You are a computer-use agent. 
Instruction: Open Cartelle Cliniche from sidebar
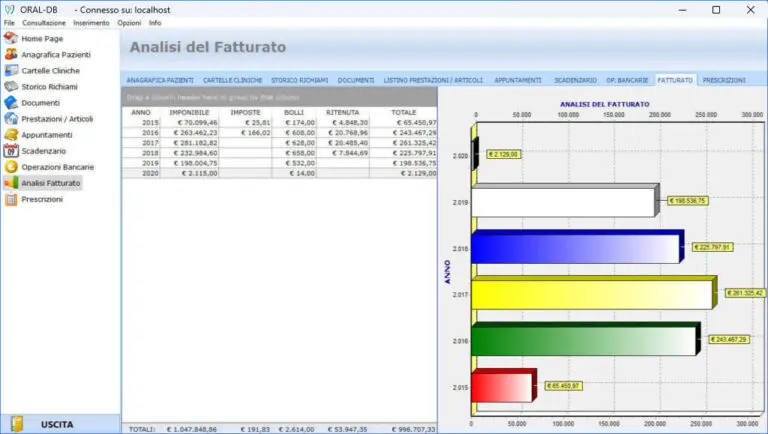pos(50,71)
